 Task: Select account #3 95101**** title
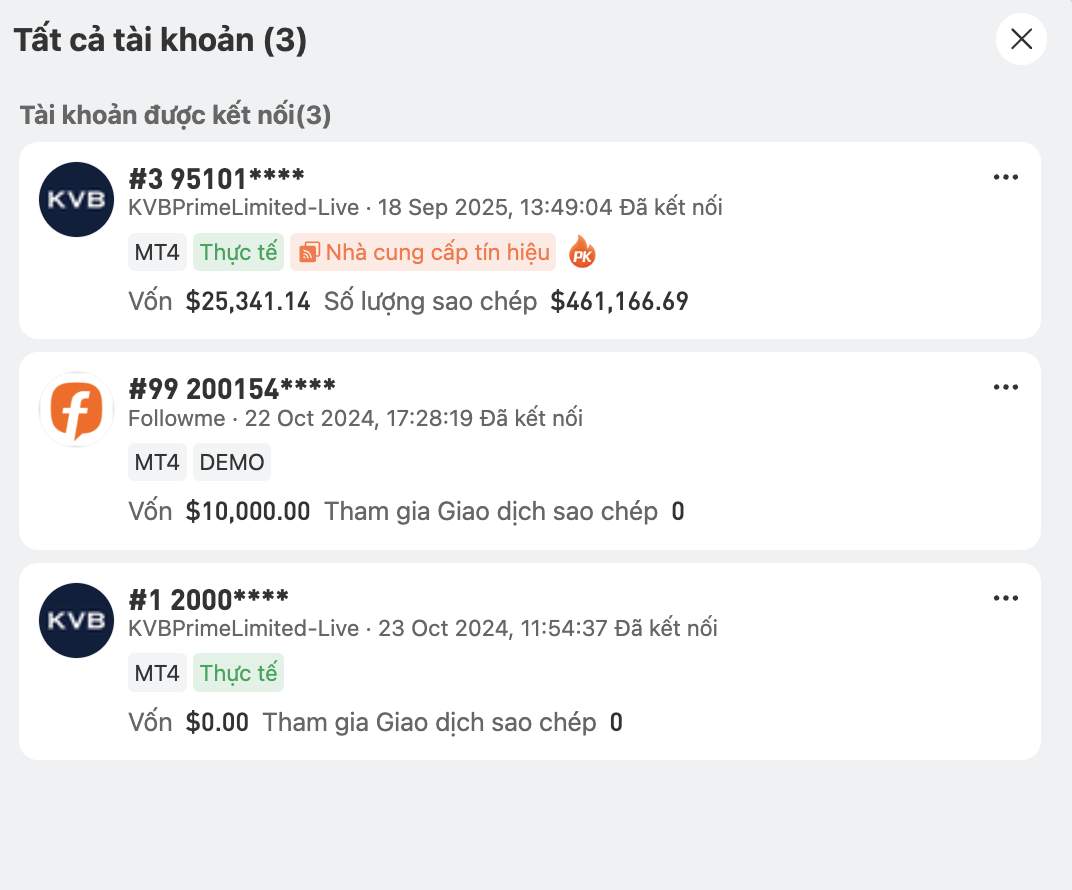click(x=216, y=180)
